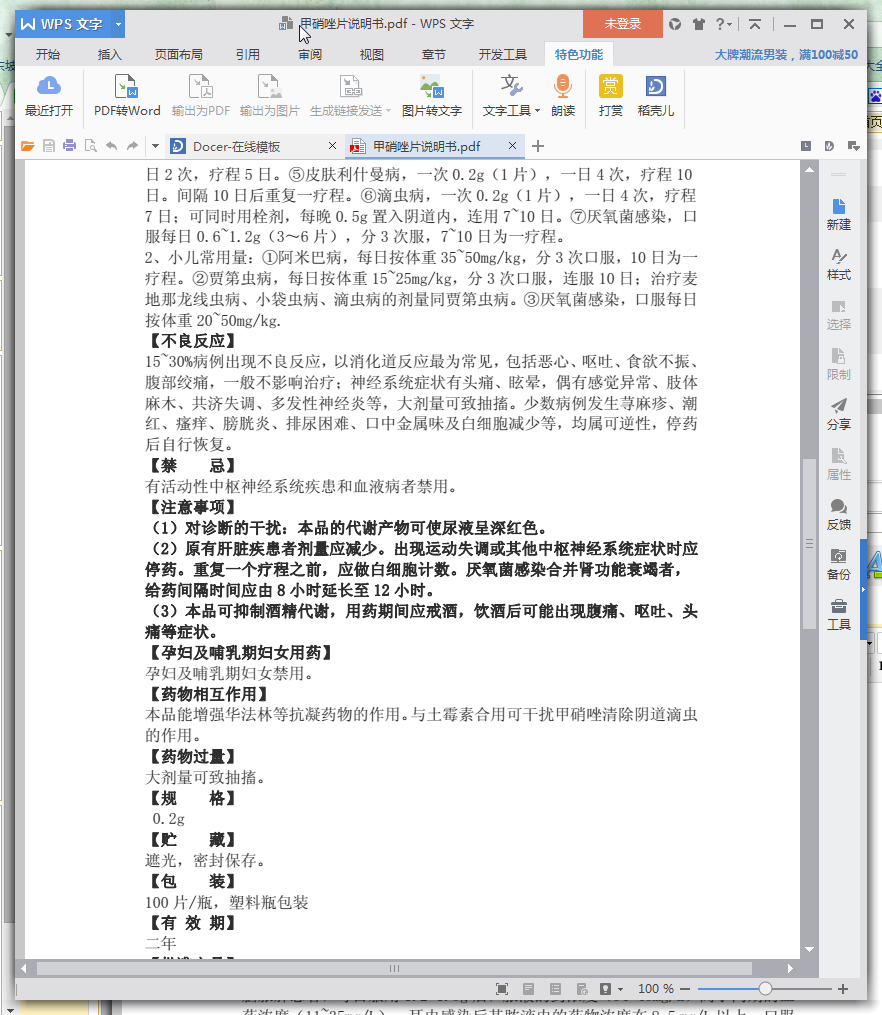Screen dimensions: 882x1015
Task: Switch to Docer-在线模板 document tab
Action: pyautogui.click(x=236, y=146)
